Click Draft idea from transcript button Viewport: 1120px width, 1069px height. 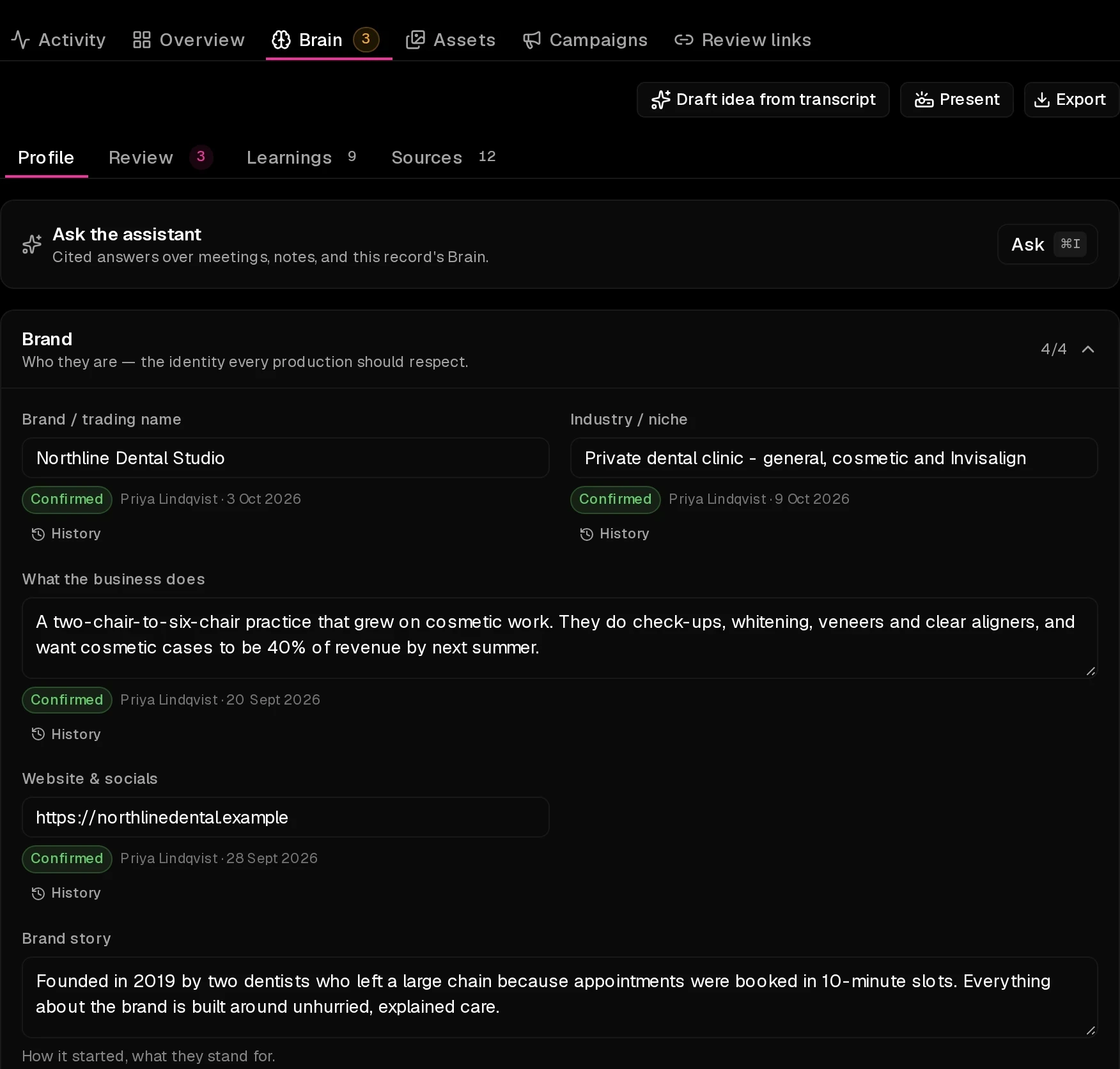tap(763, 99)
